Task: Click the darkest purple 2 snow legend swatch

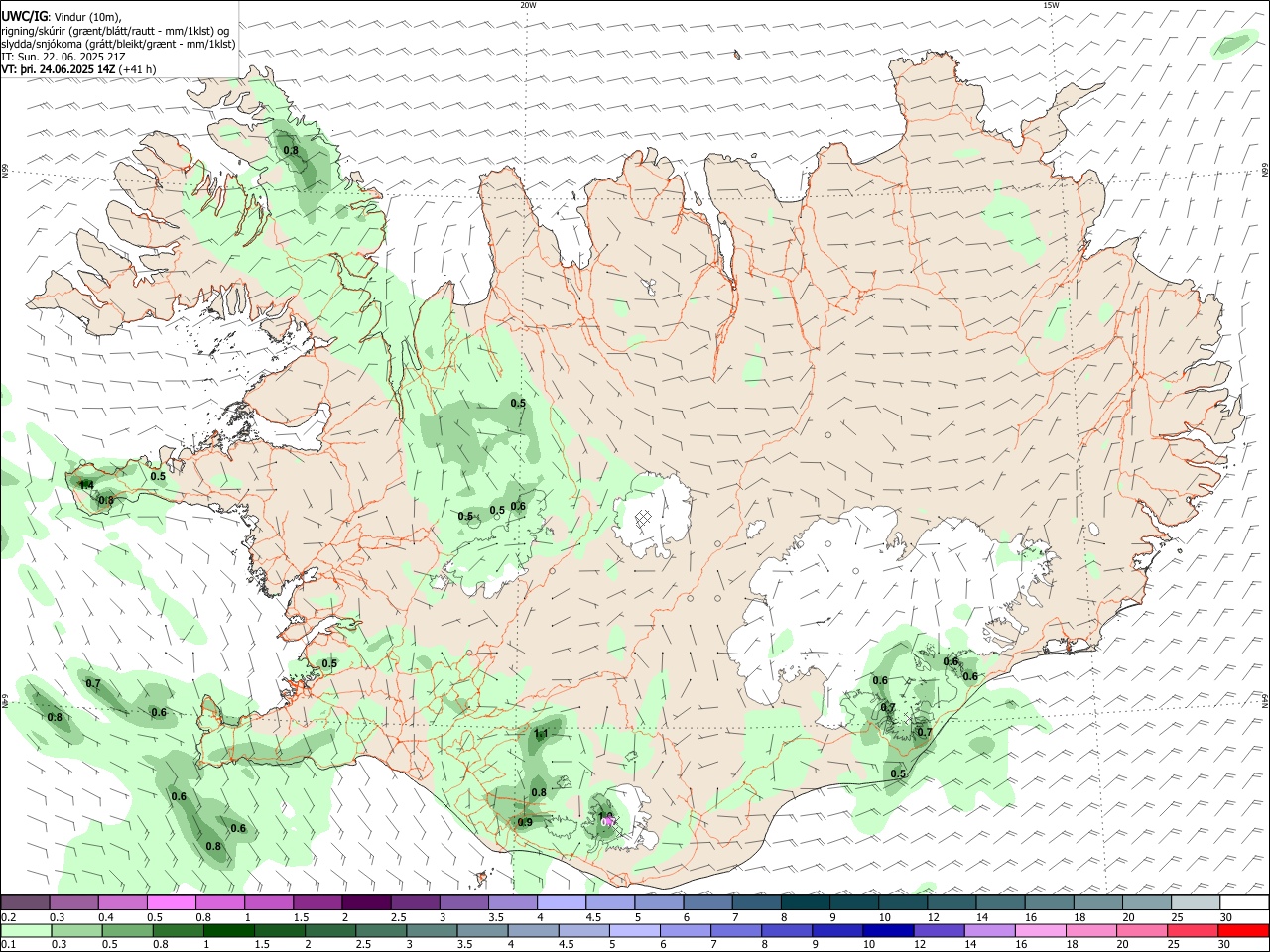Action: point(366,903)
